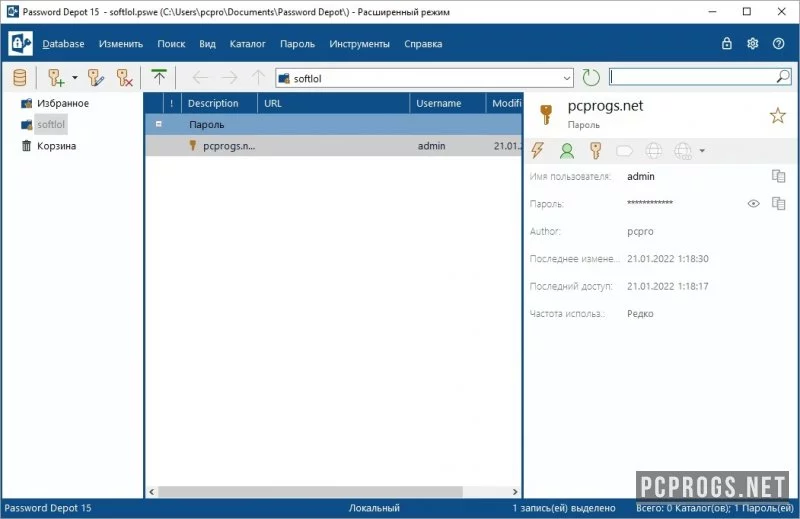The height and width of the screenshot is (519, 800).
Task: Click the delete password key icon
Action: coord(124,78)
